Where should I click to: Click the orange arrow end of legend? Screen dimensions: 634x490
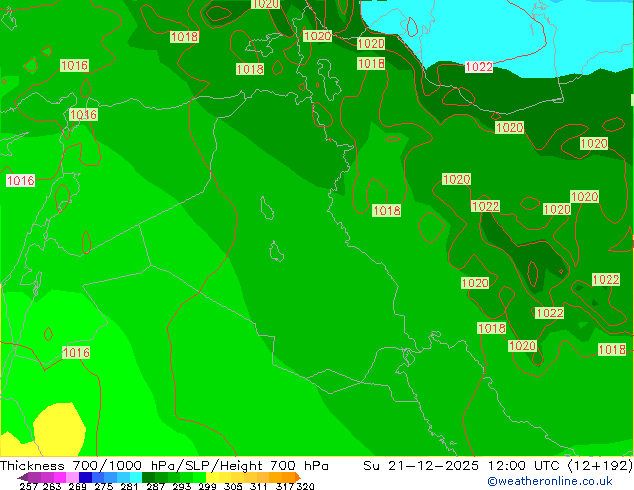(x=298, y=477)
